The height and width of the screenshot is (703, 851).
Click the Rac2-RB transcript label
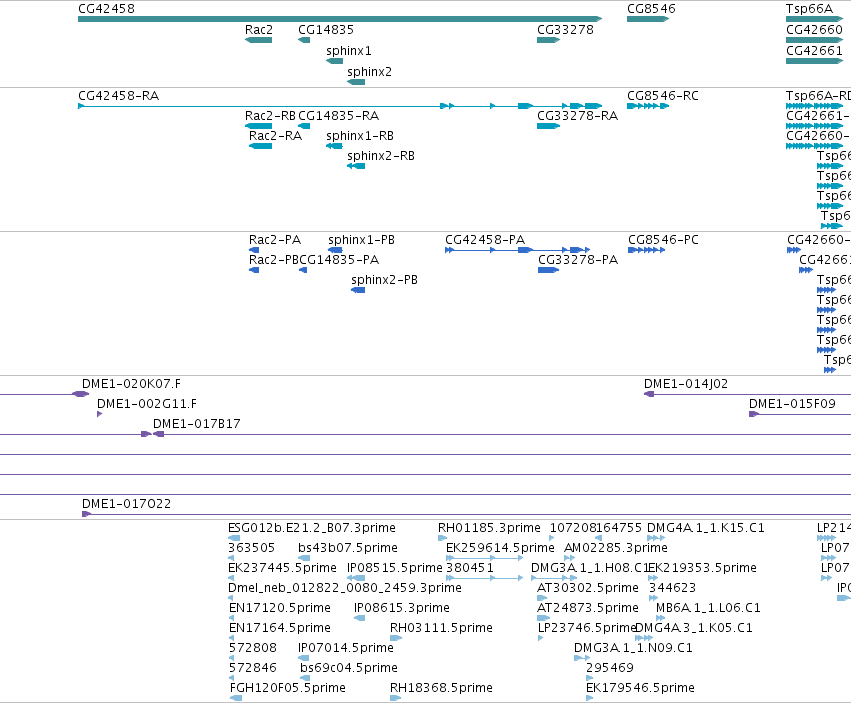[x=270, y=116]
